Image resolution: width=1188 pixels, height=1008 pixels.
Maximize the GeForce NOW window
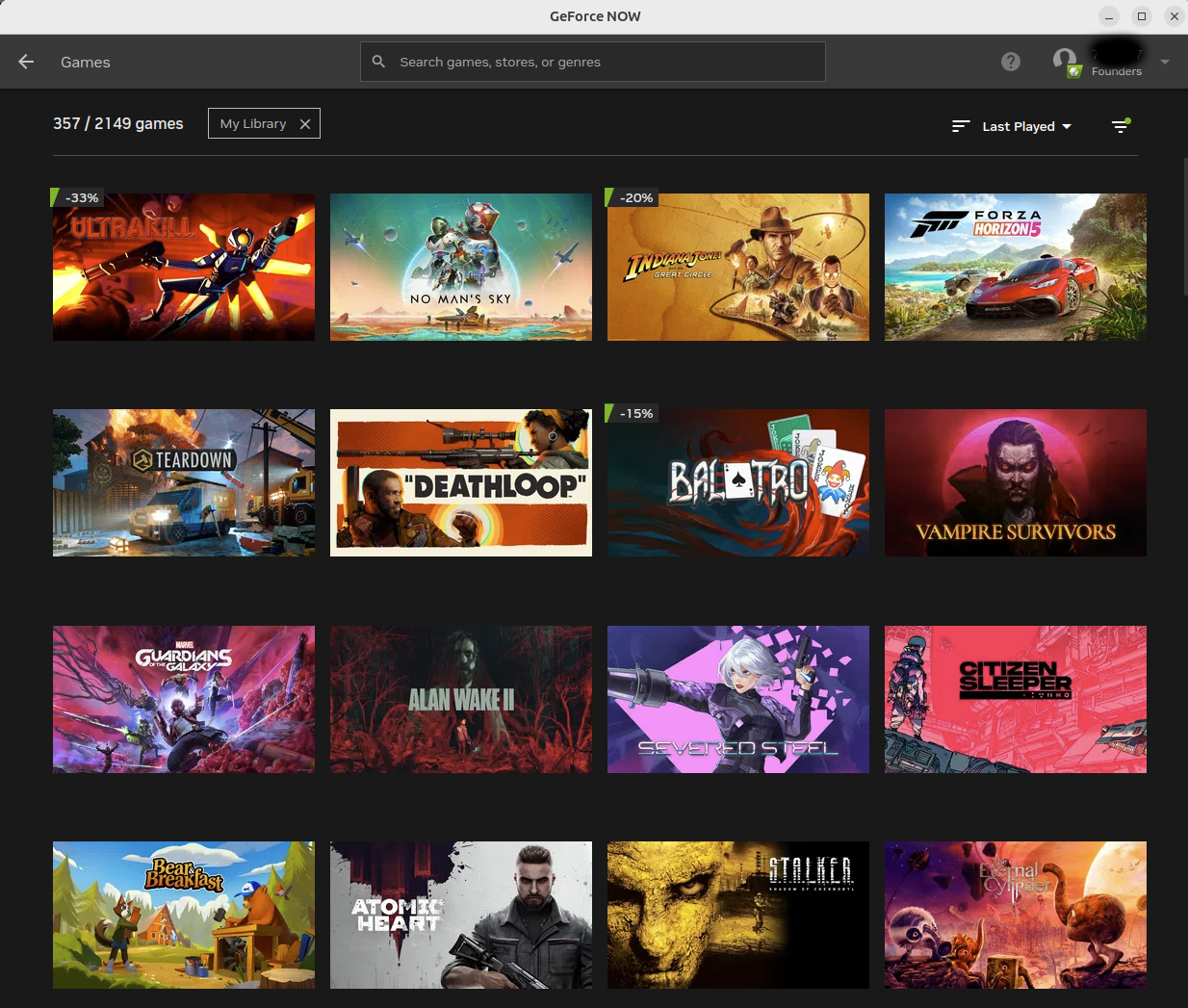tap(1142, 16)
